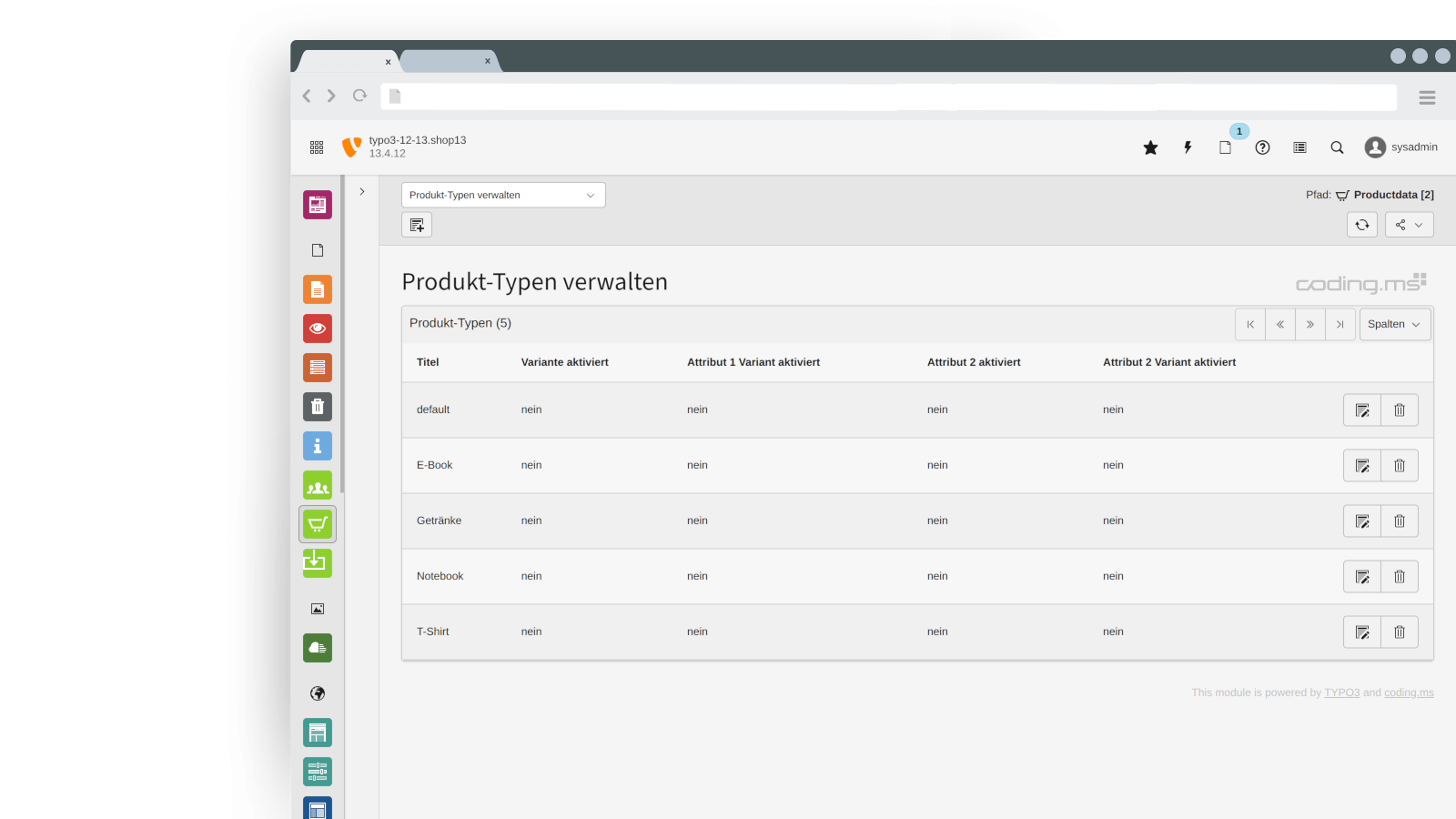Edit the E-Book product type
This screenshot has width=1456, height=819.
click(1362, 466)
